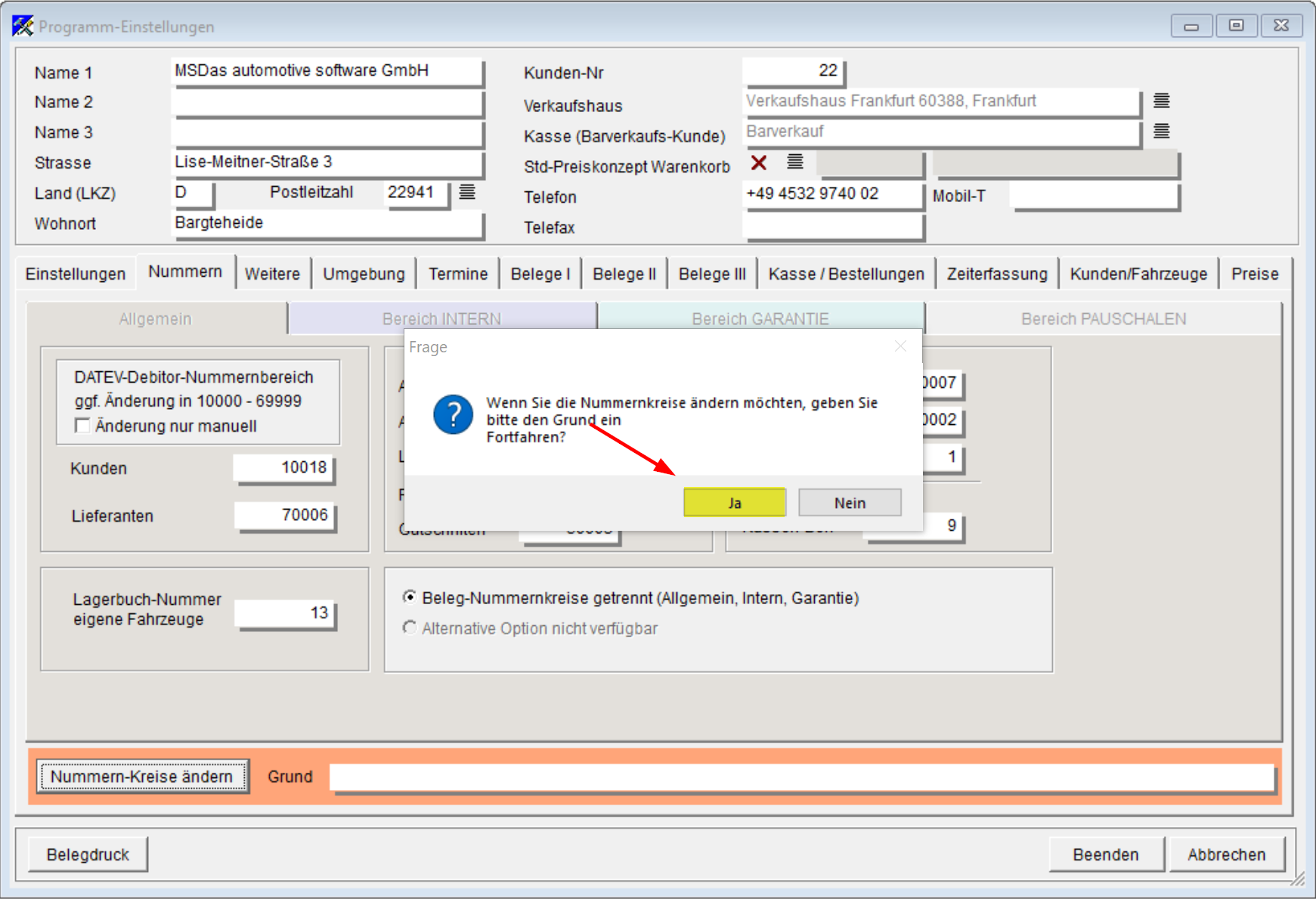1316x899 pixels.
Task: Click the Postleitzahl field showing 22941
Action: tap(416, 193)
